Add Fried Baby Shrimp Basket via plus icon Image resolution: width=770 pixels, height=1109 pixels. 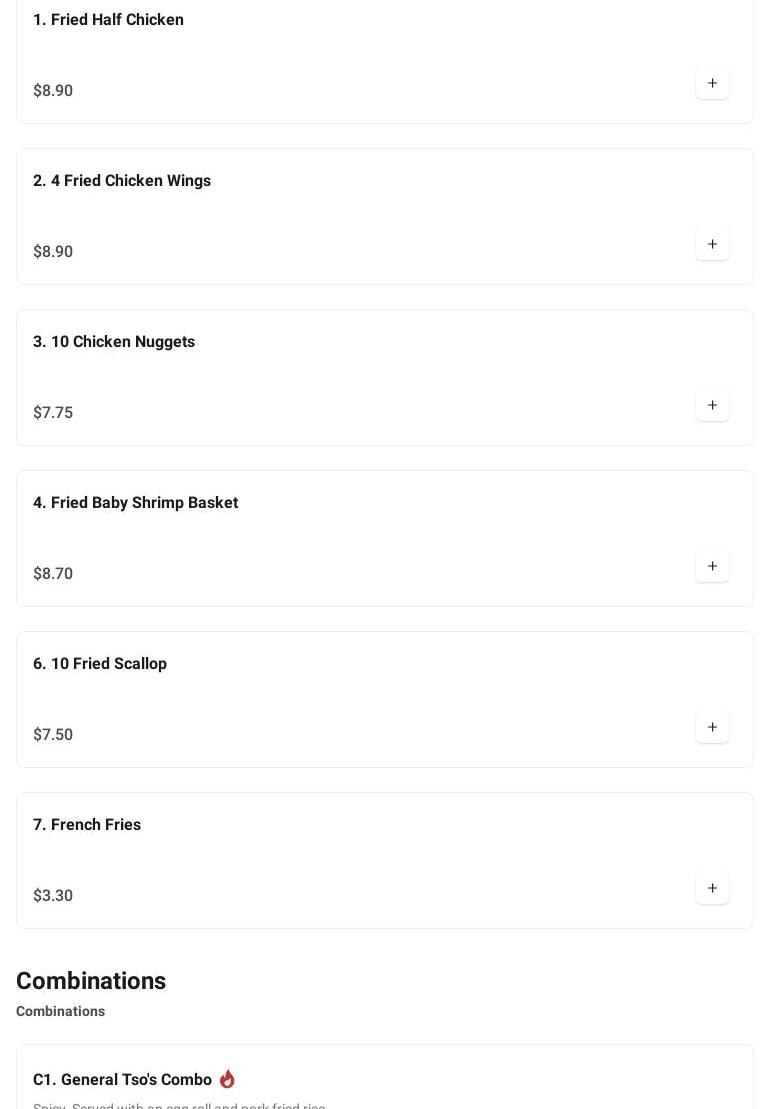pyautogui.click(x=712, y=566)
